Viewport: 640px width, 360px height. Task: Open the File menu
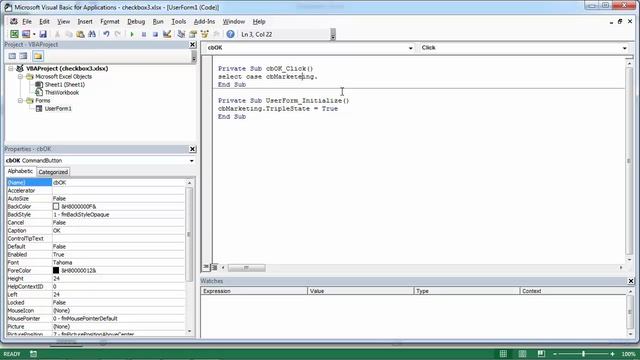pyautogui.click(x=27, y=22)
